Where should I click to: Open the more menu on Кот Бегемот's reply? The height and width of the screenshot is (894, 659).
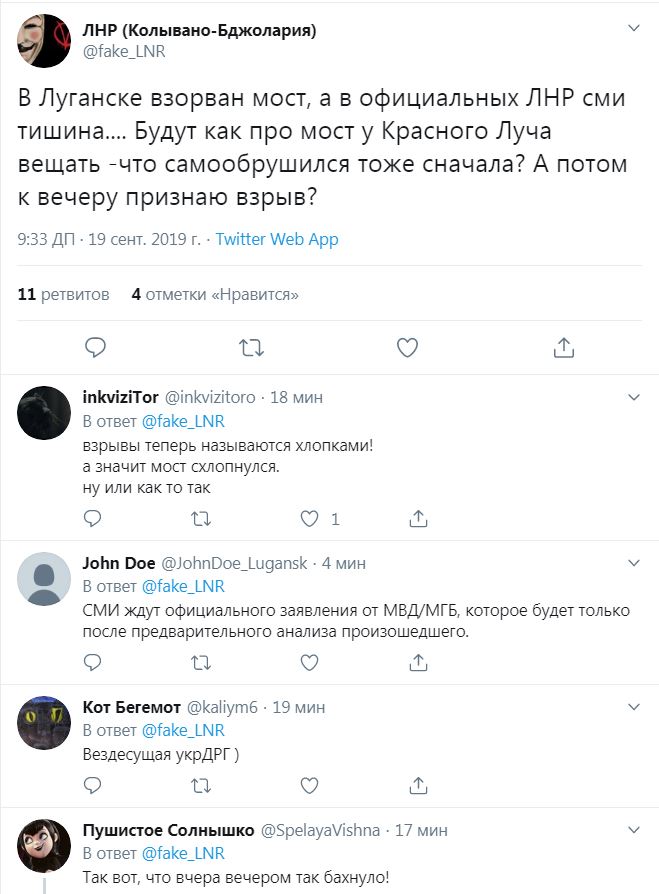pyautogui.click(x=632, y=707)
